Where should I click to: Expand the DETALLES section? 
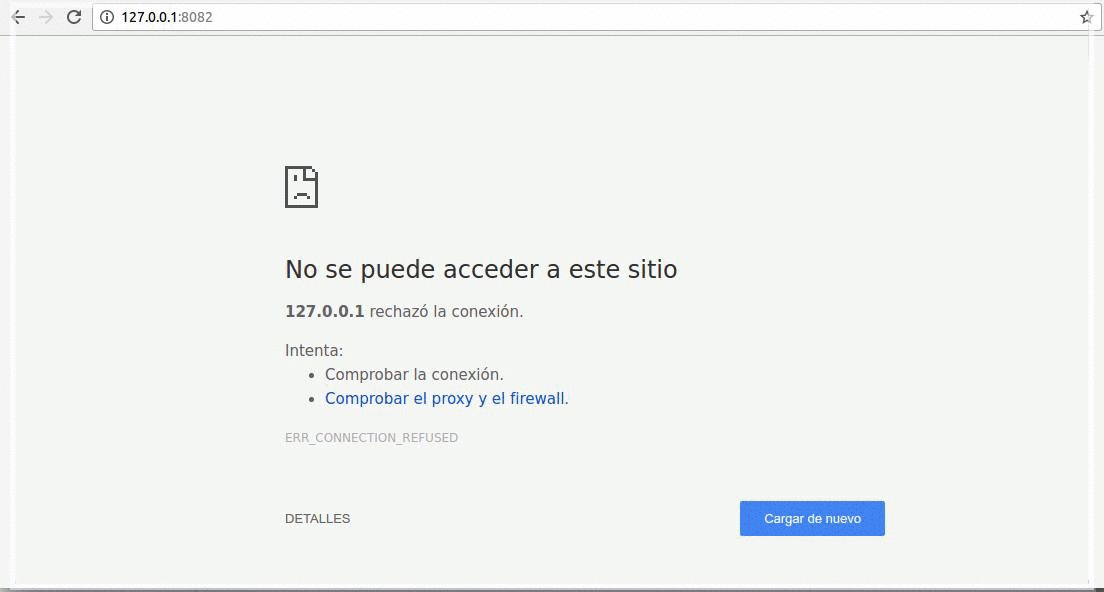318,519
